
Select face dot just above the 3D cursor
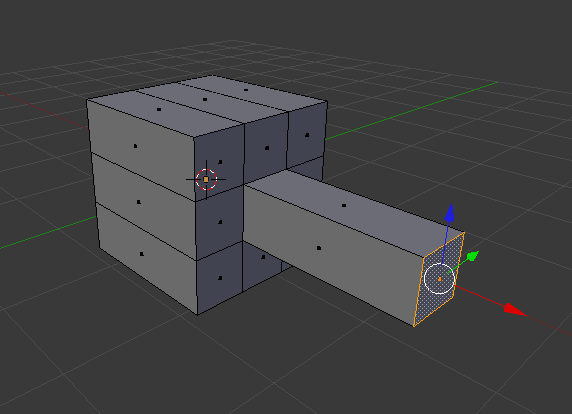tap(220, 162)
